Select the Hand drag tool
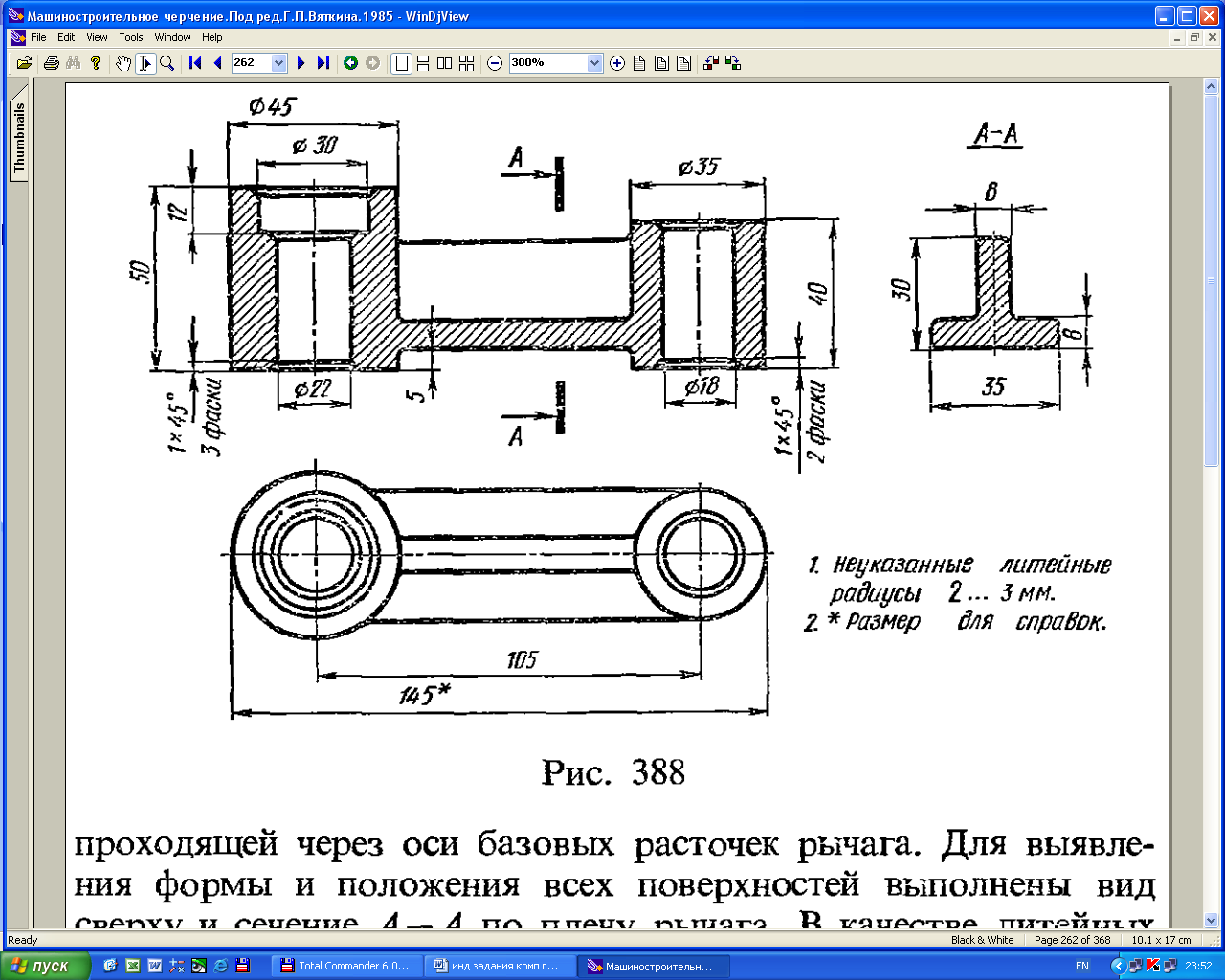The height and width of the screenshot is (980, 1225). 123,63
